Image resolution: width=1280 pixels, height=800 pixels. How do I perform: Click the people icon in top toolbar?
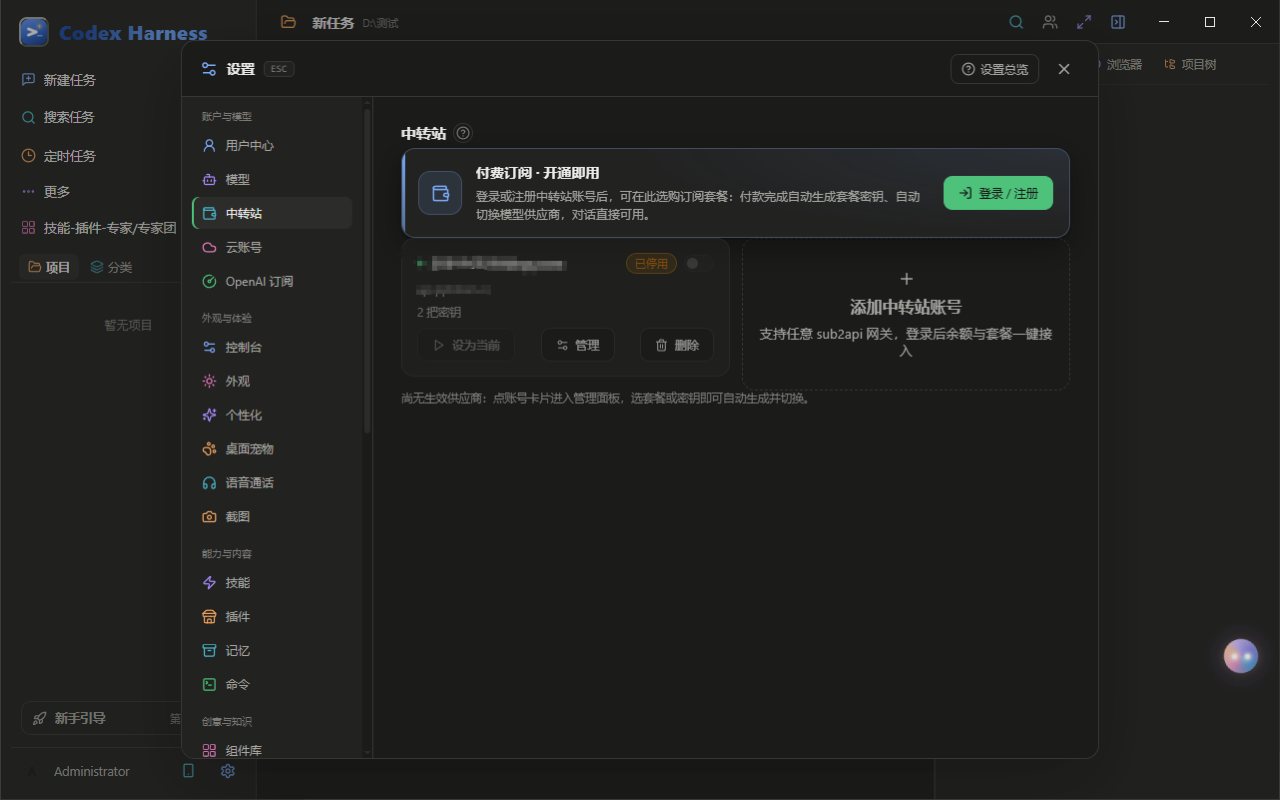tap(1050, 22)
